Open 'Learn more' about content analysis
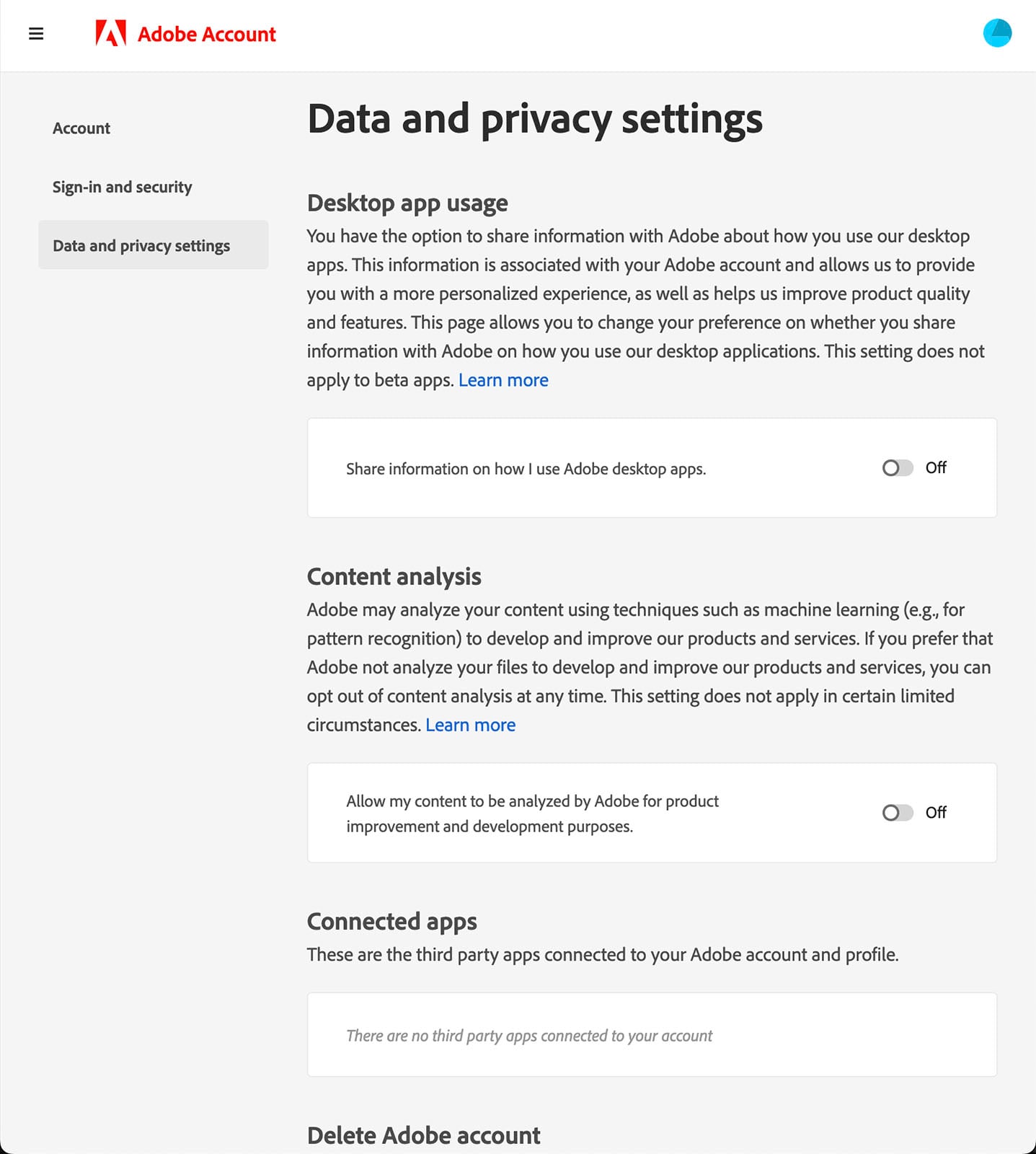The height and width of the screenshot is (1154, 1036). 471,725
